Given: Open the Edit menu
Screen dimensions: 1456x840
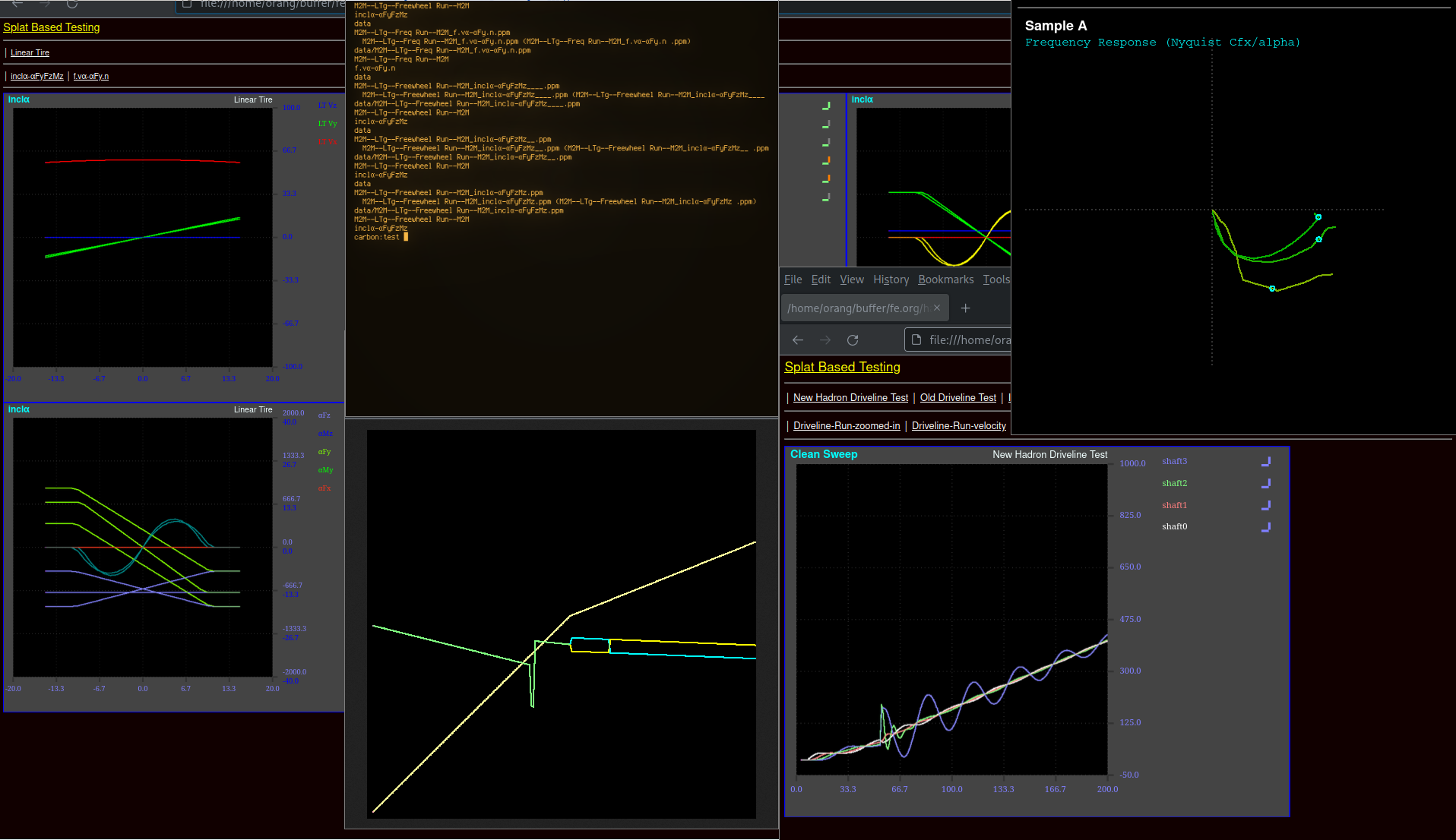Looking at the screenshot, I should click(x=821, y=279).
